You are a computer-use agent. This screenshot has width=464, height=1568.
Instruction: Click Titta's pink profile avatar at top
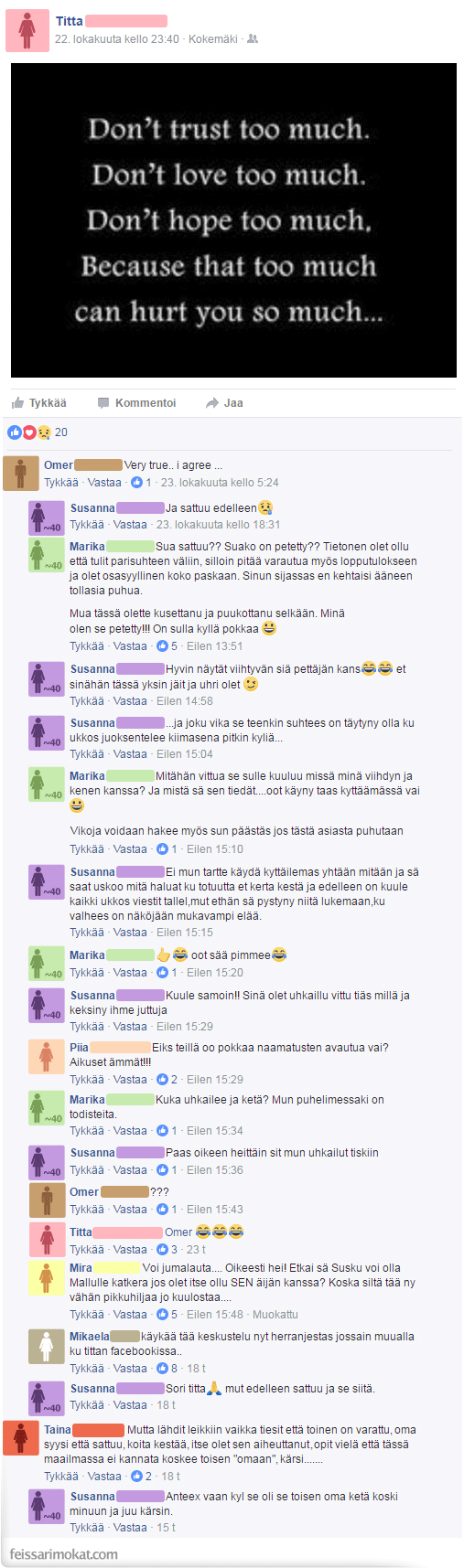[27, 30]
